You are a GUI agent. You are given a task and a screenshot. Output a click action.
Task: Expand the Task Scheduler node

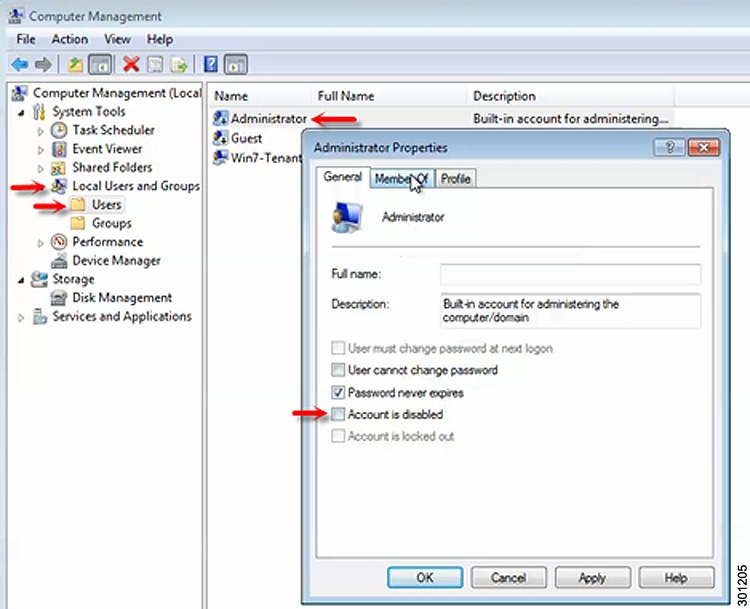point(41,131)
